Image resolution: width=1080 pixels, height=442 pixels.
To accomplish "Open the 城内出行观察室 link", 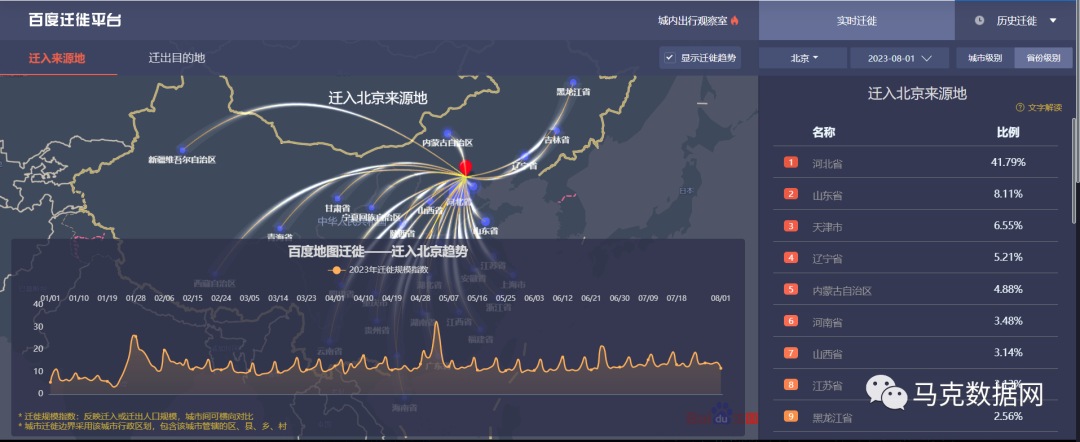I will [694, 21].
